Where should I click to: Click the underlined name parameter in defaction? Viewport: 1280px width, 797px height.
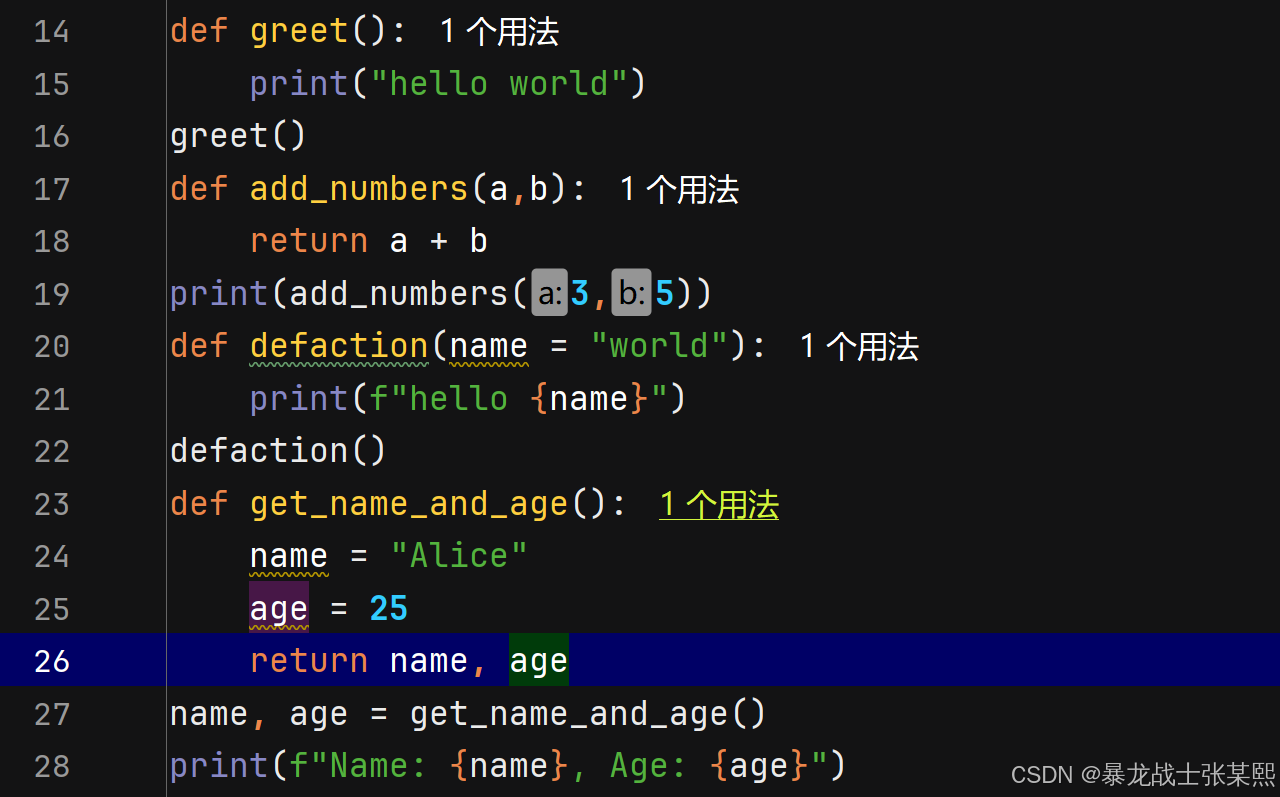coord(487,345)
